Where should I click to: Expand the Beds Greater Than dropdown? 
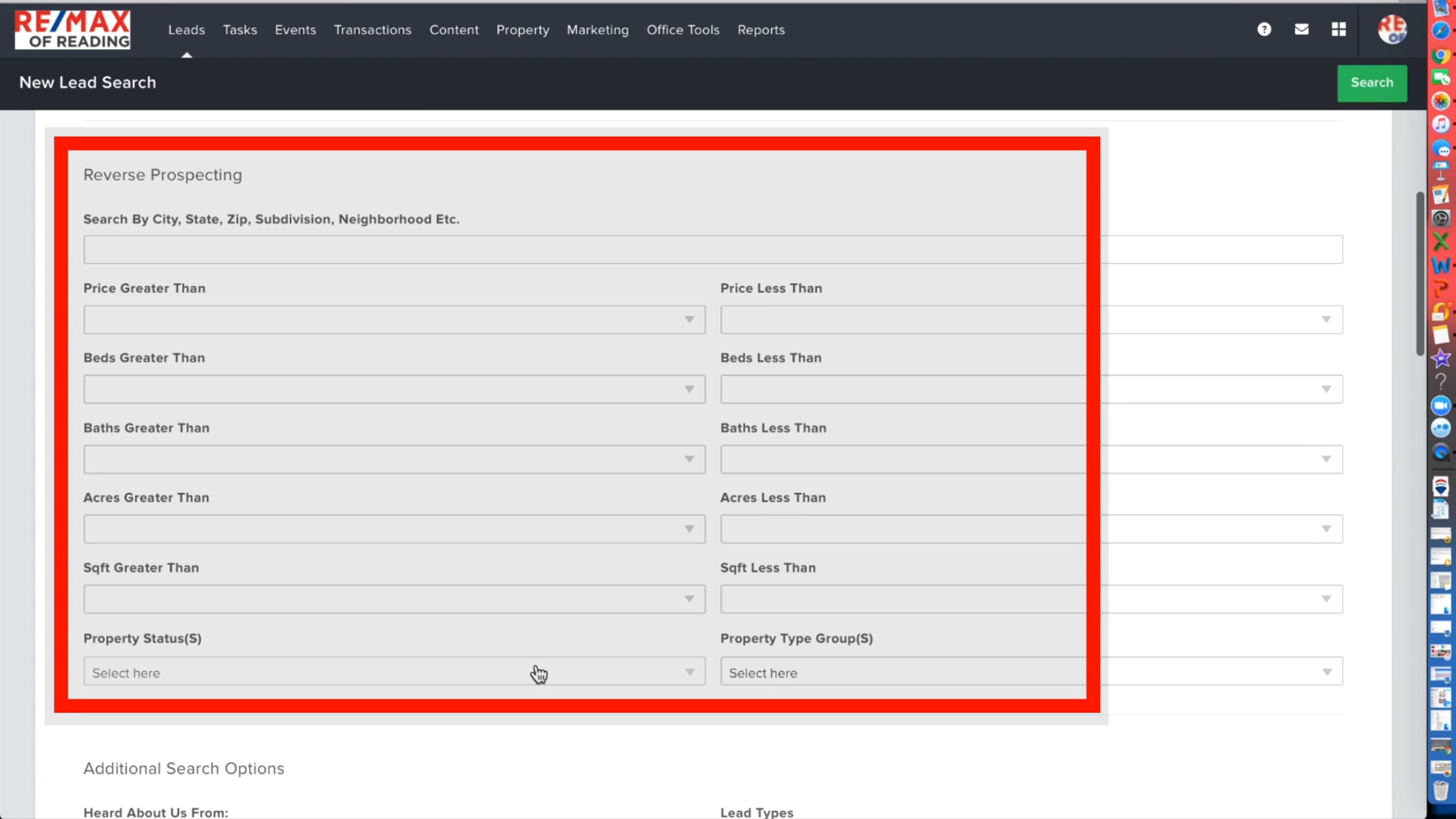coord(394,389)
